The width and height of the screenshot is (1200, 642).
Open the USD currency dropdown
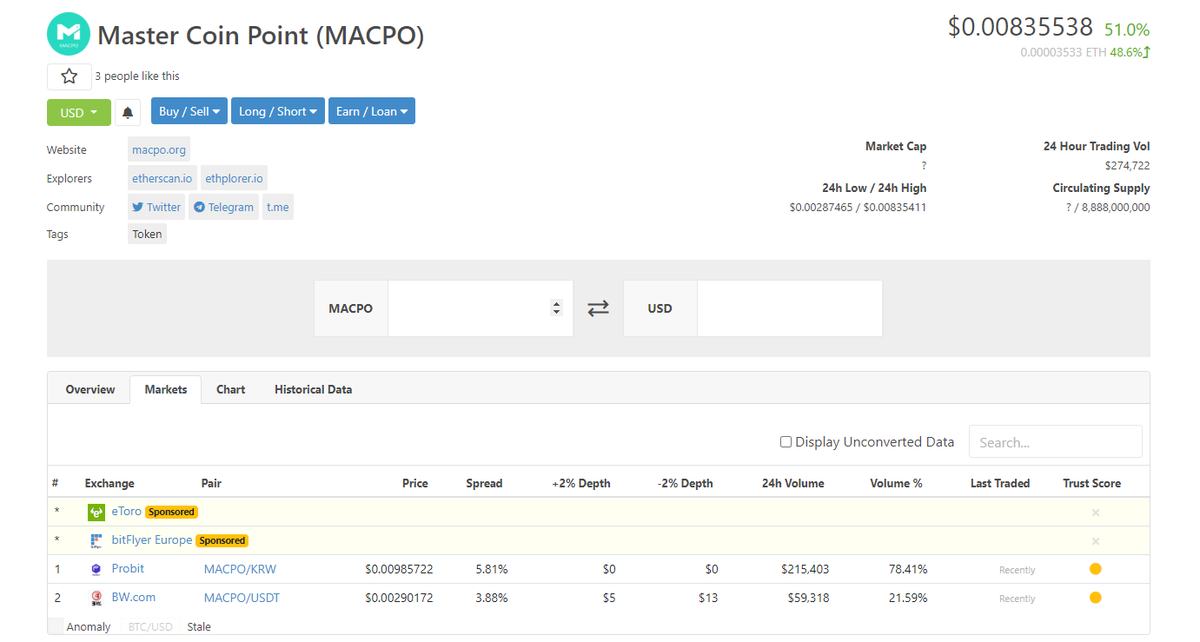[79, 112]
